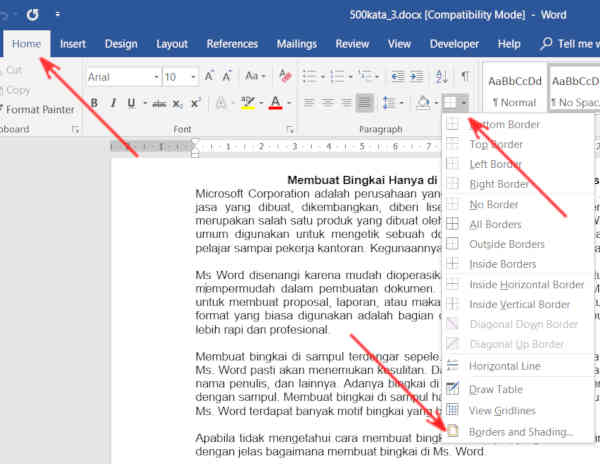
Task: Open the Review tab
Action: (352, 44)
